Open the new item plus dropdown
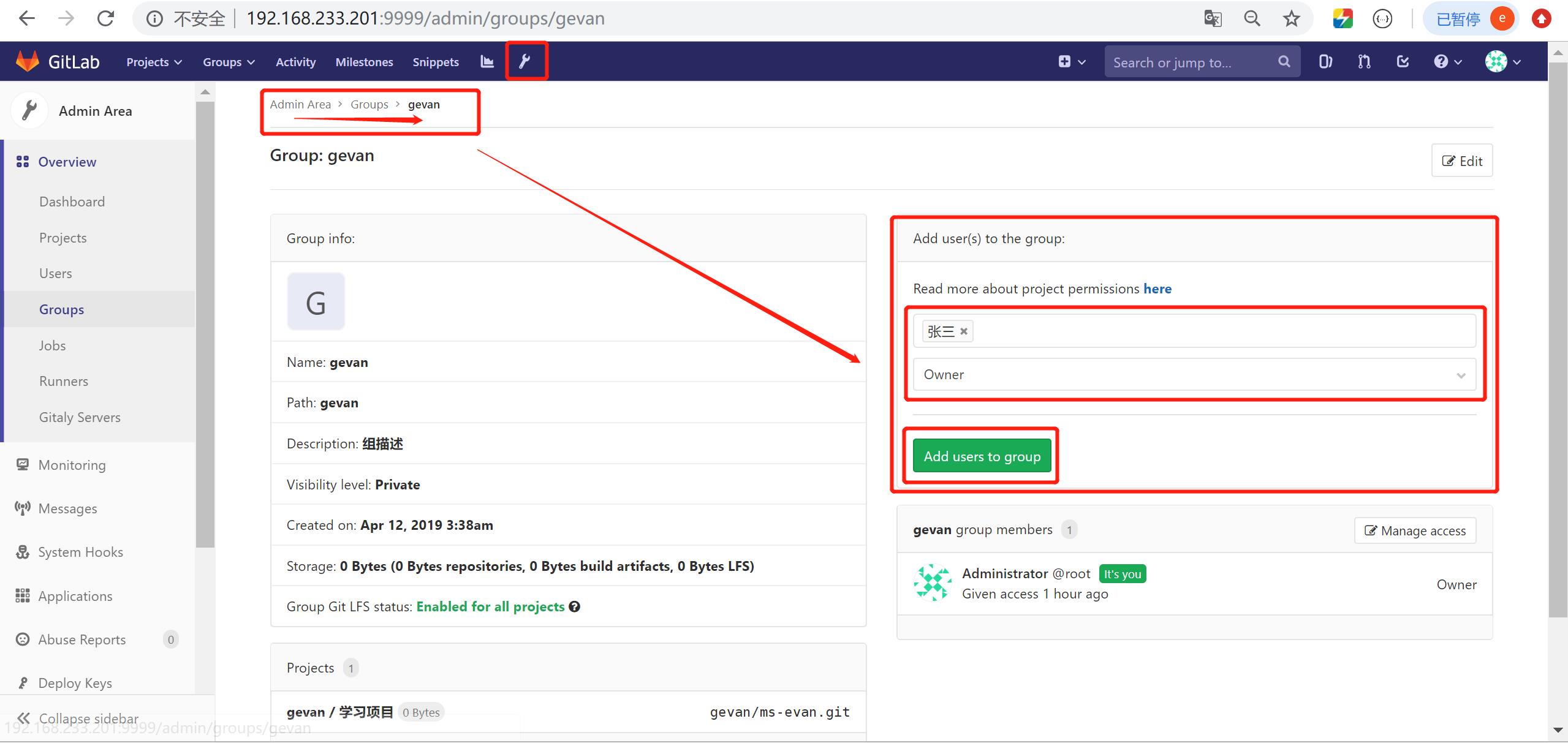The image size is (1568, 743). (1071, 61)
